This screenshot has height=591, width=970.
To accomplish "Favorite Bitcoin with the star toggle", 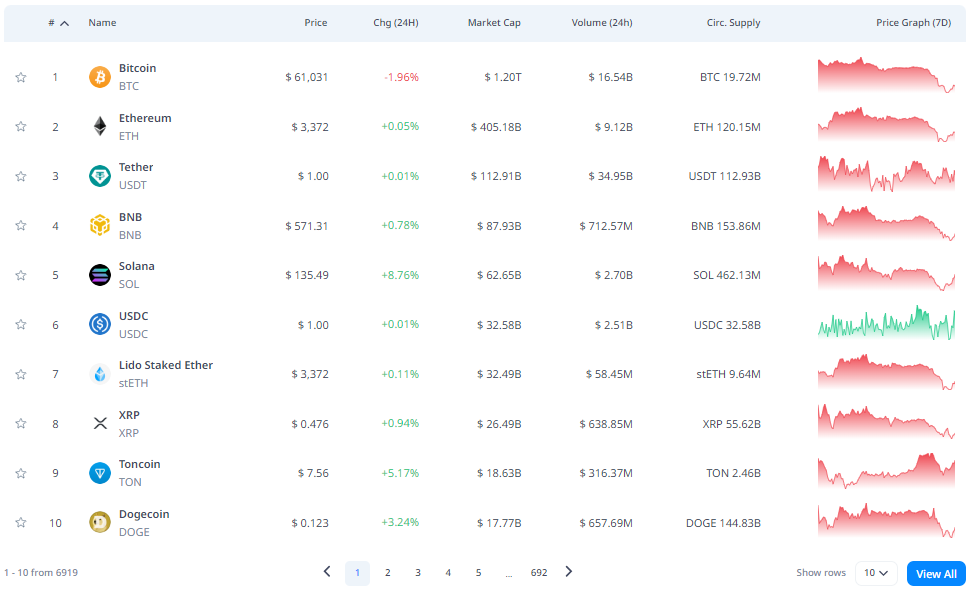I will click(x=20, y=77).
